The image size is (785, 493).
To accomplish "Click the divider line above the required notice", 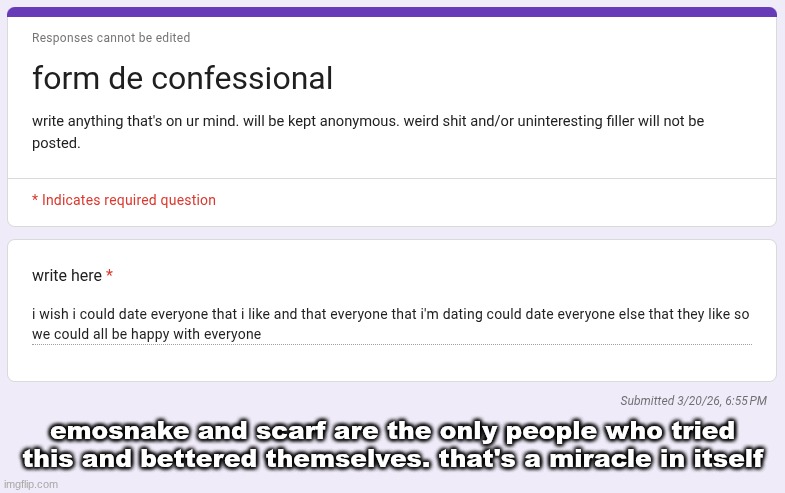I will click(x=392, y=178).
